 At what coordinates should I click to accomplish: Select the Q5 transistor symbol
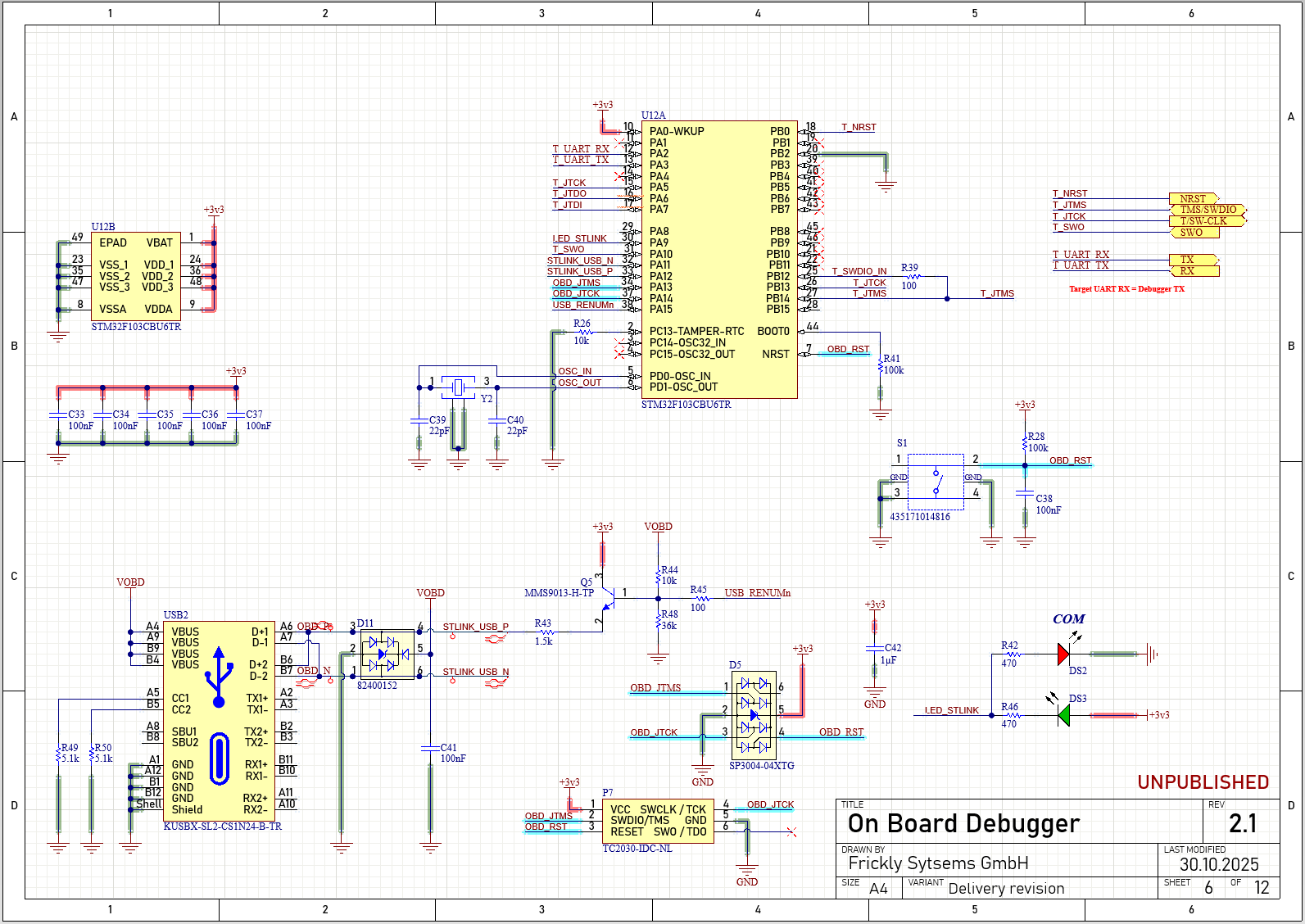tap(606, 600)
